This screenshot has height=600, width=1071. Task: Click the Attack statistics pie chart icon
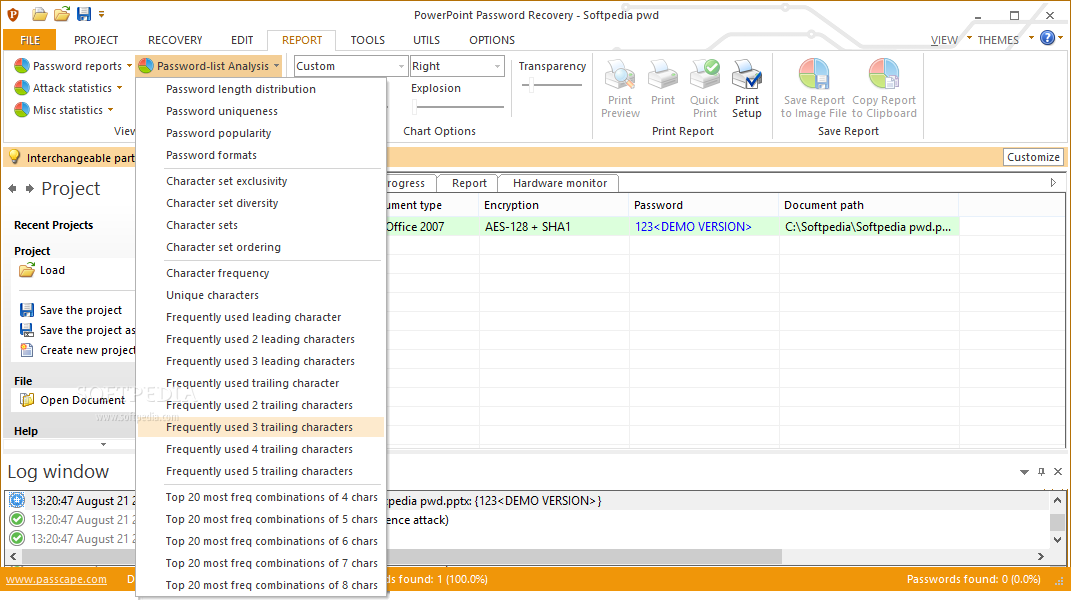pyautogui.click(x=22, y=87)
